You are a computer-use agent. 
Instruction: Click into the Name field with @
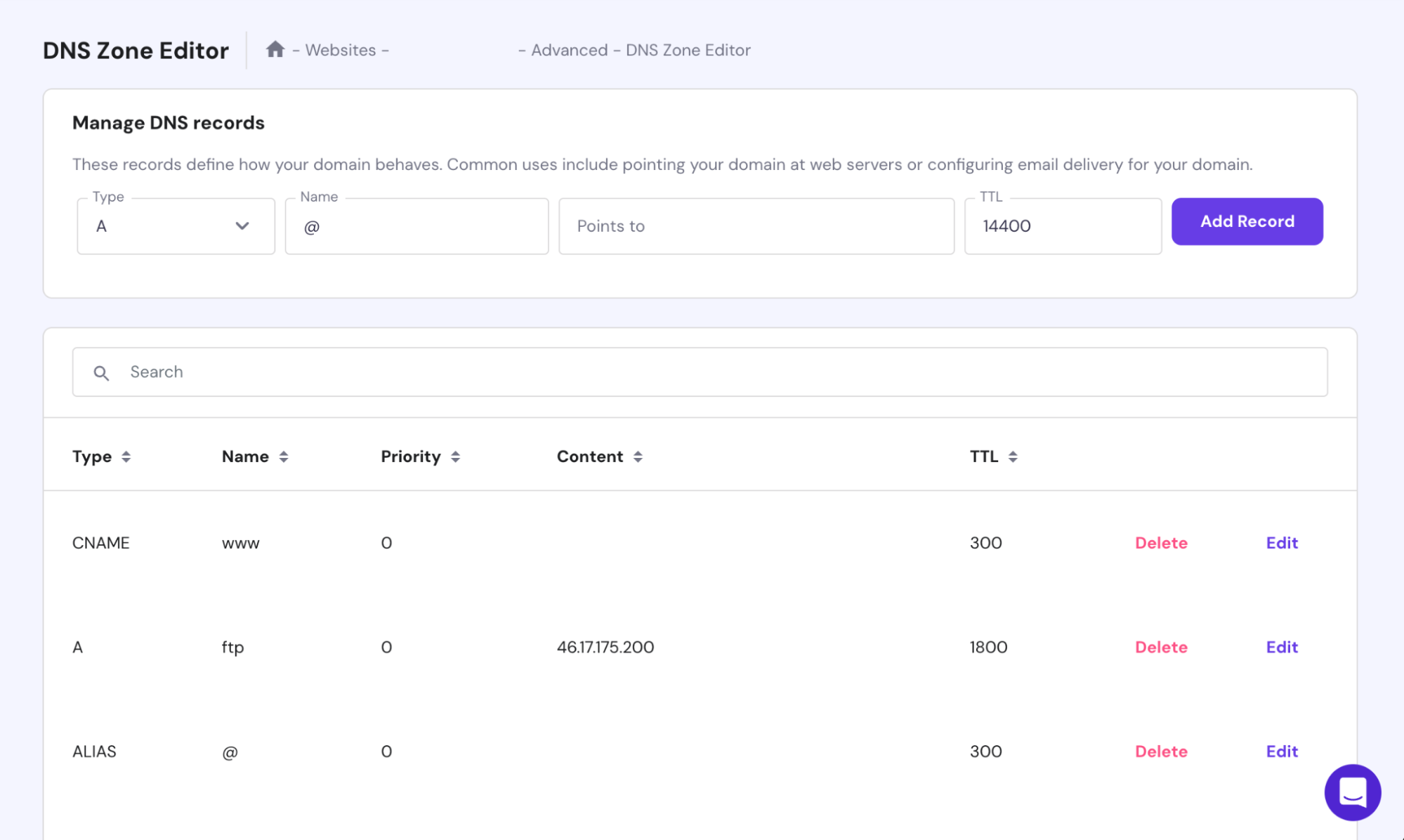point(416,226)
